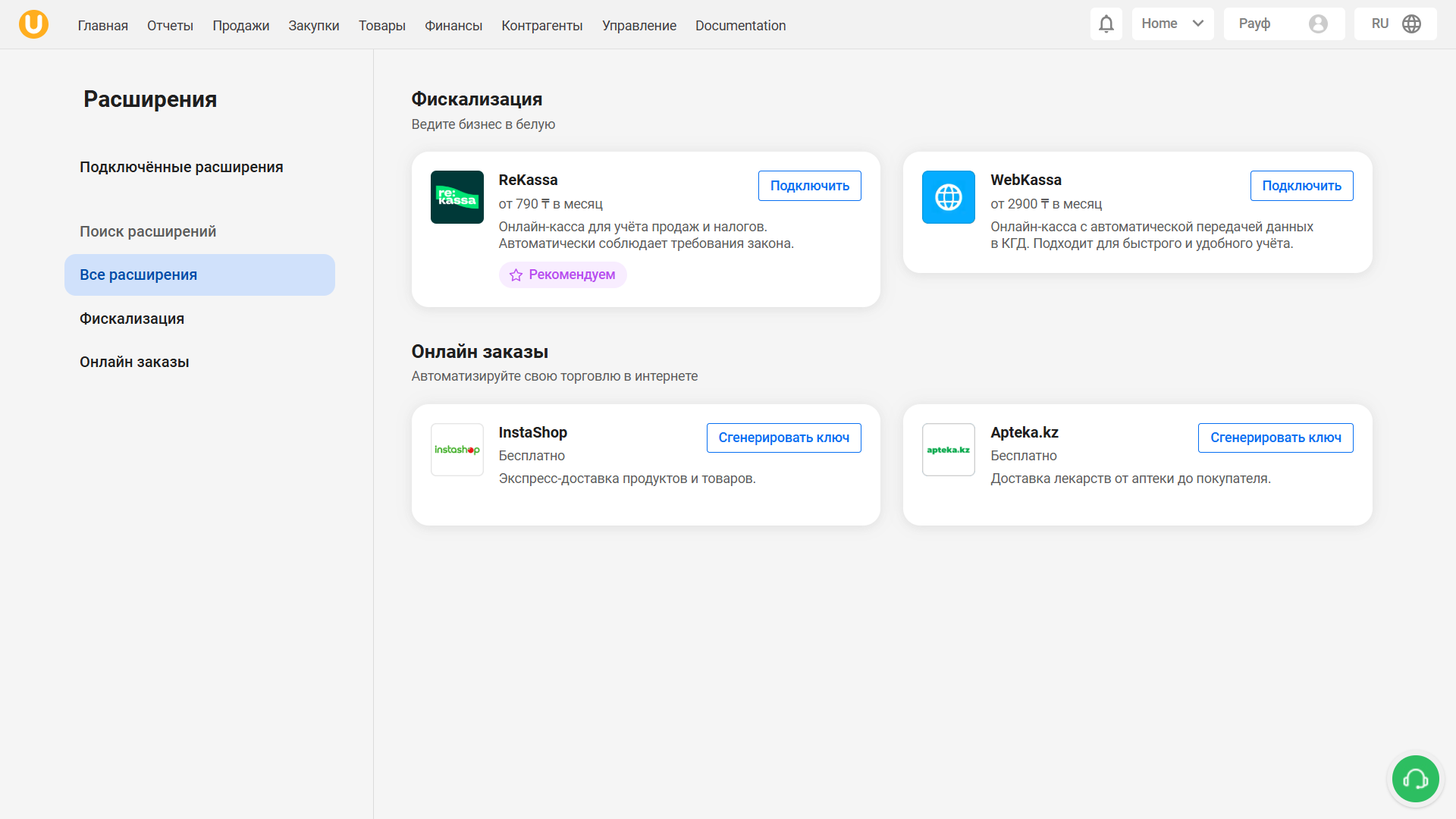Open the support headset chat button

1415,779
